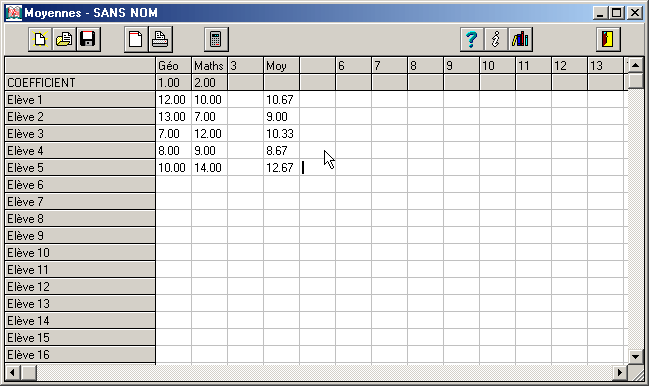Screen dimensions: 649x386
Task: Click Elève 4 Géo grade '8.00'
Action: (x=173, y=151)
